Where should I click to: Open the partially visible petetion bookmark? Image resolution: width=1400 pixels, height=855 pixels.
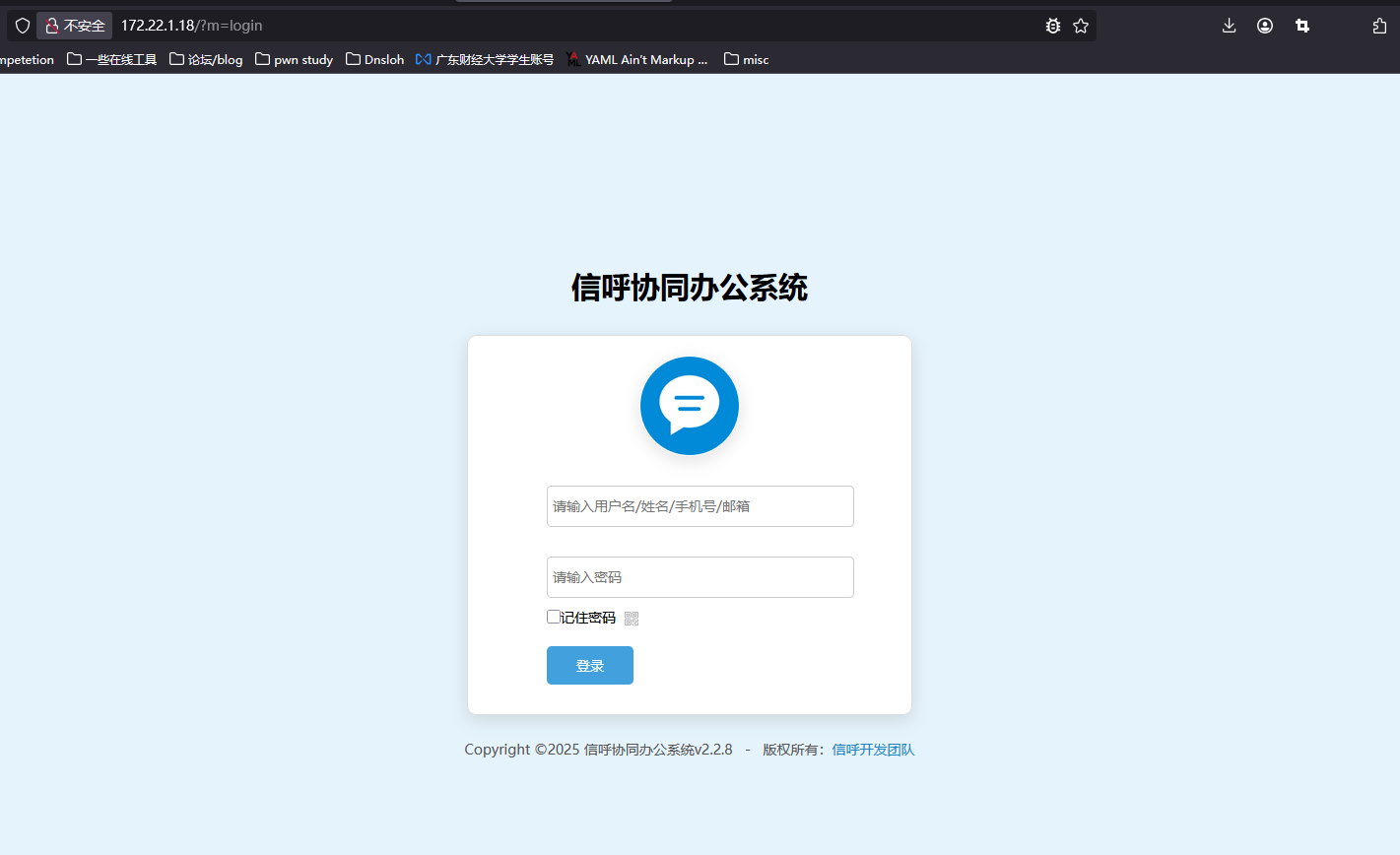27,59
